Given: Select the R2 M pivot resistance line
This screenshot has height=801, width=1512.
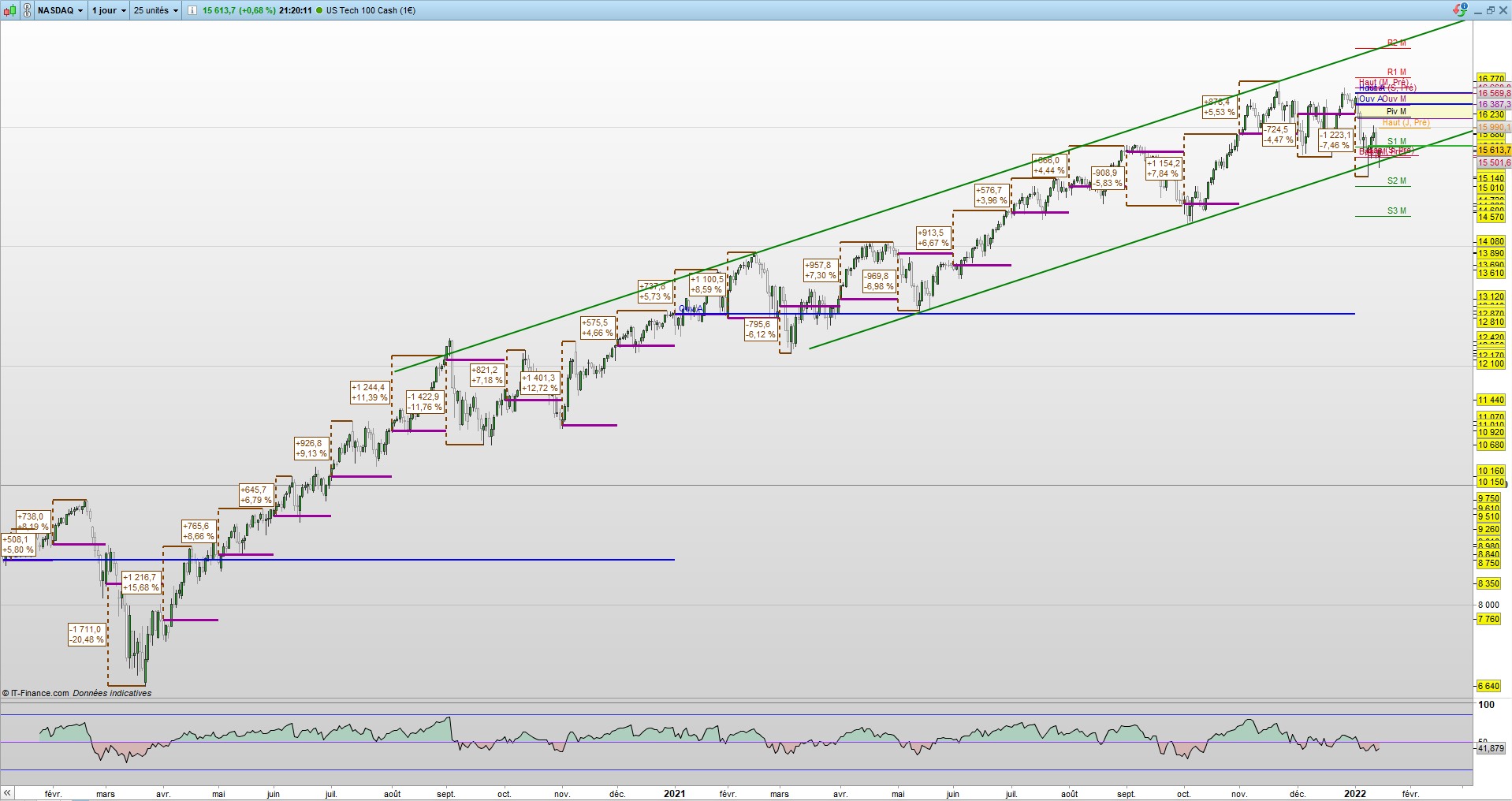Looking at the screenshot, I should [1383, 48].
